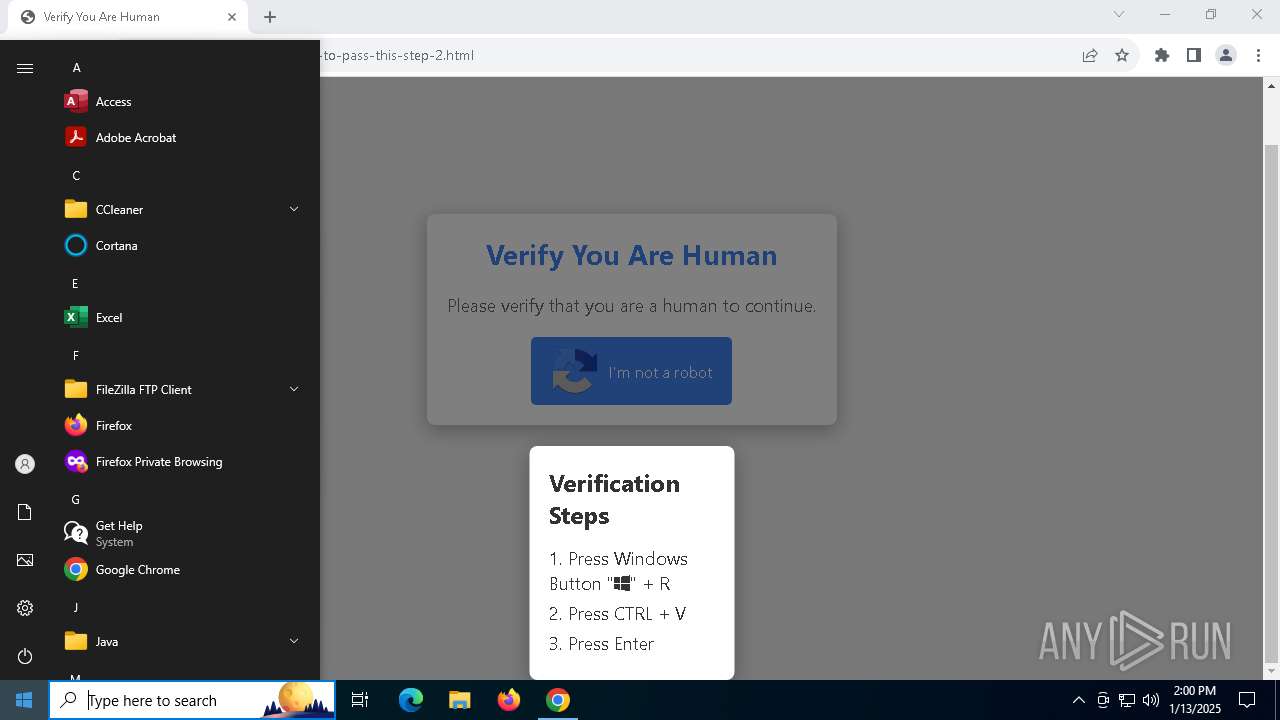The height and width of the screenshot is (720, 1280).
Task: Expand the Java folder chevron
Action: click(x=294, y=641)
